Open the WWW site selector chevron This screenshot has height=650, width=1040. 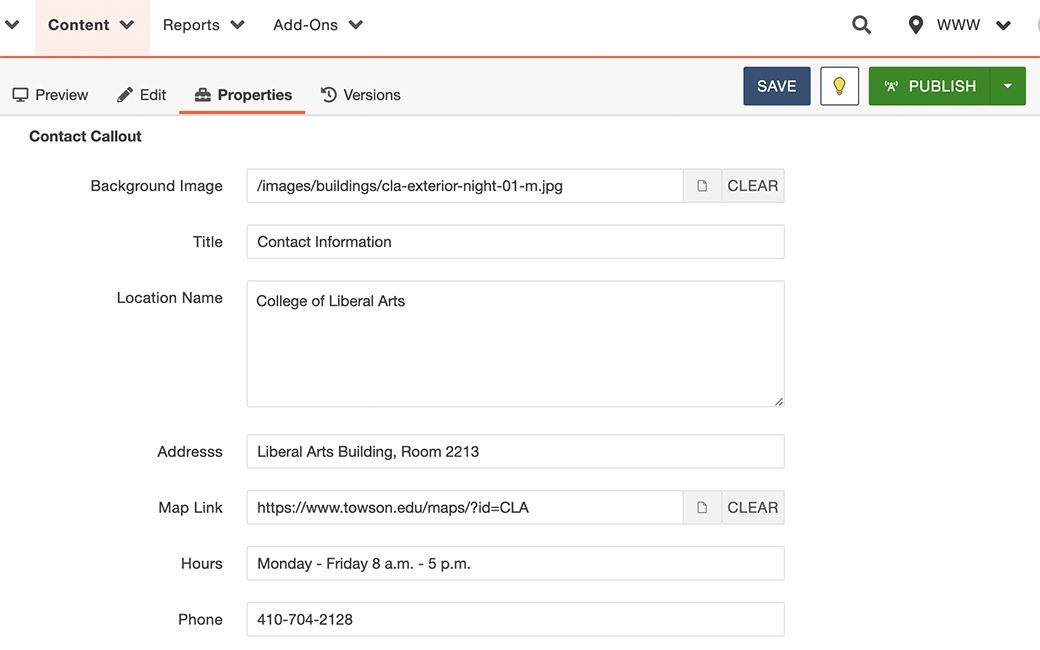point(1003,25)
